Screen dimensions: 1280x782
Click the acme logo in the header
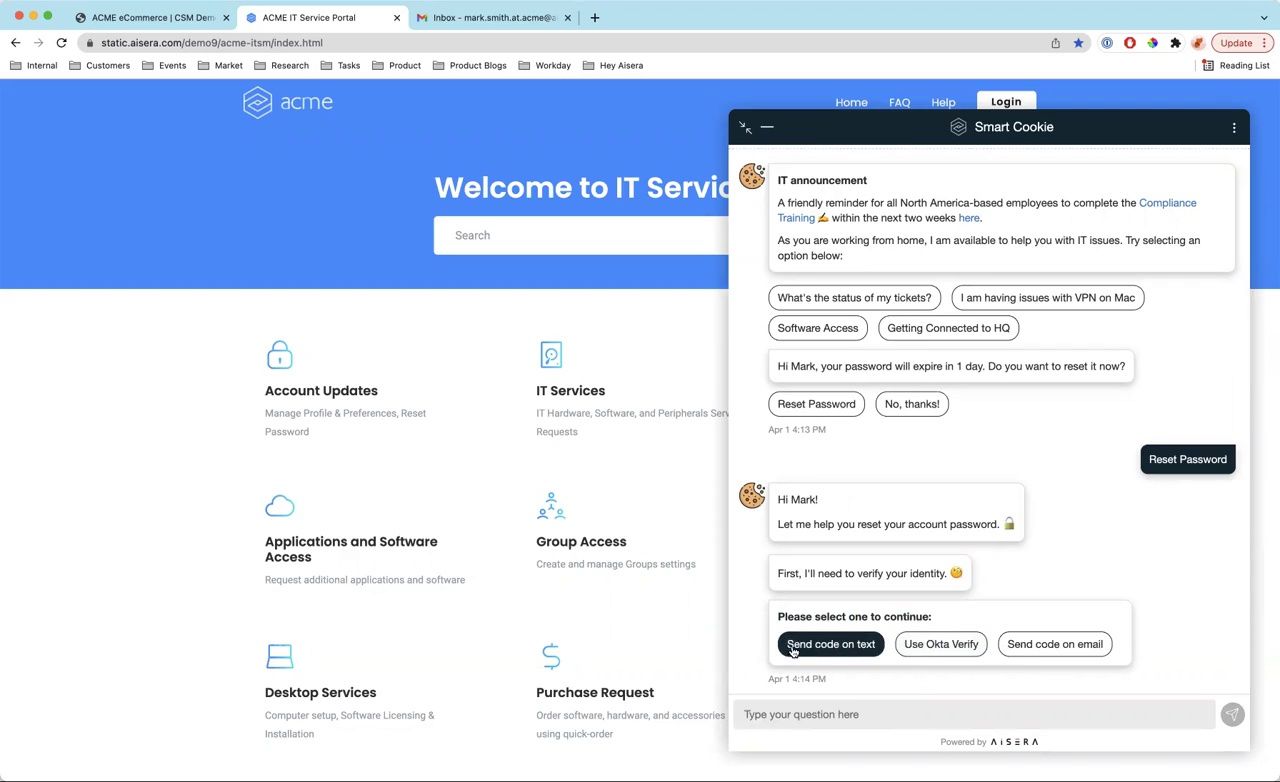coord(287,102)
